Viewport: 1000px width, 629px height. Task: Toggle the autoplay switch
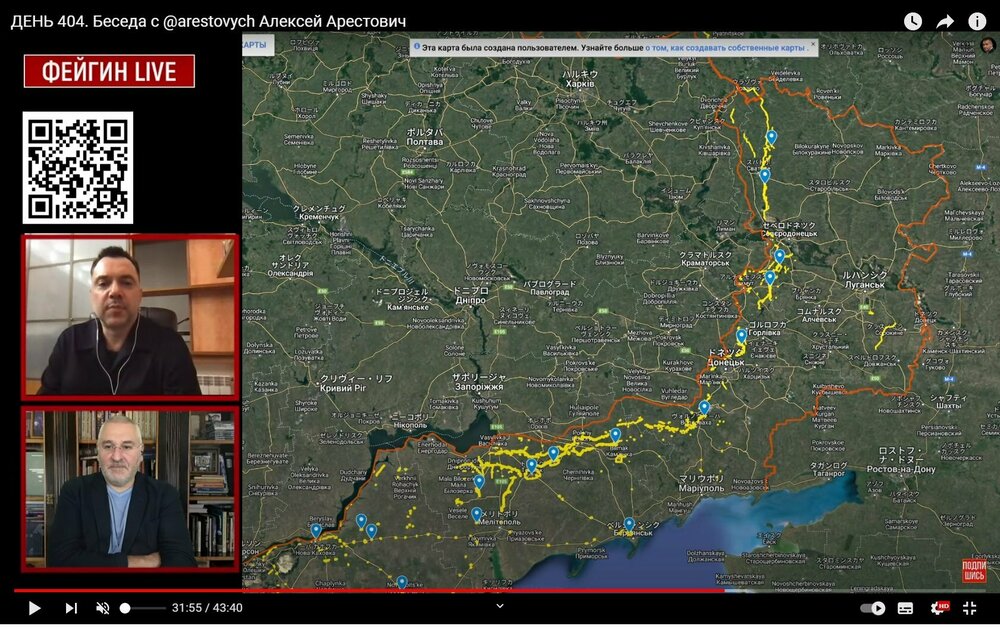pyautogui.click(x=873, y=608)
